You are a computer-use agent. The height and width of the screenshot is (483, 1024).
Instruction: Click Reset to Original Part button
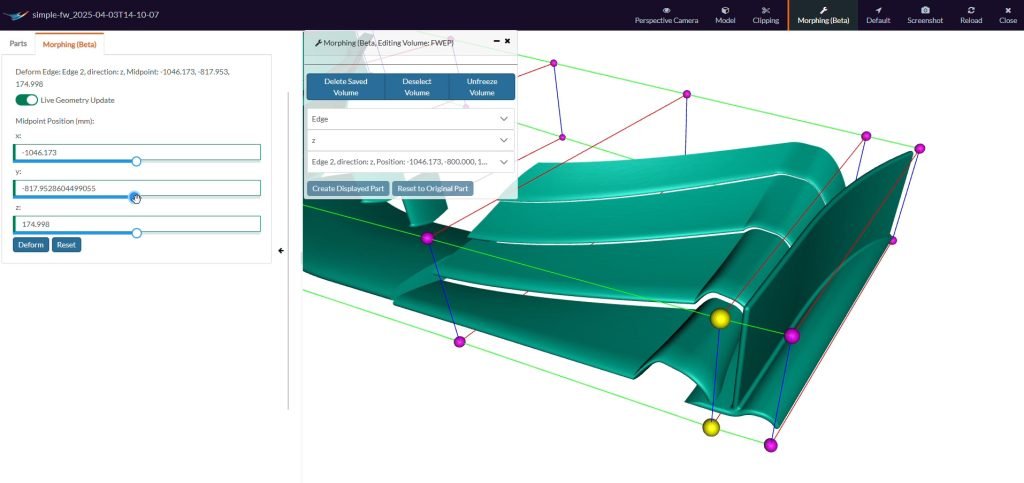coord(432,189)
